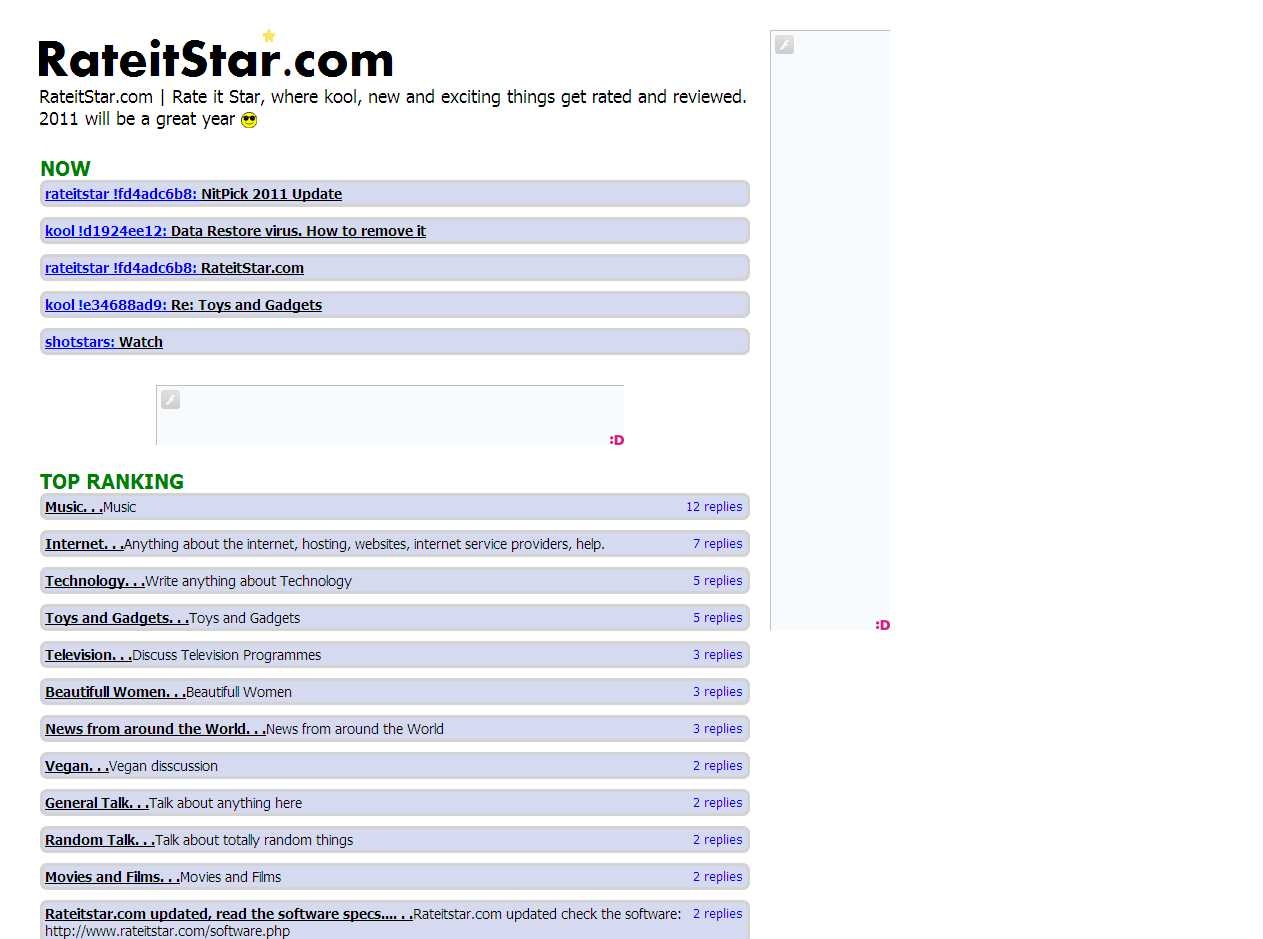
Task: View 2 replies for General Talk
Action: point(718,803)
